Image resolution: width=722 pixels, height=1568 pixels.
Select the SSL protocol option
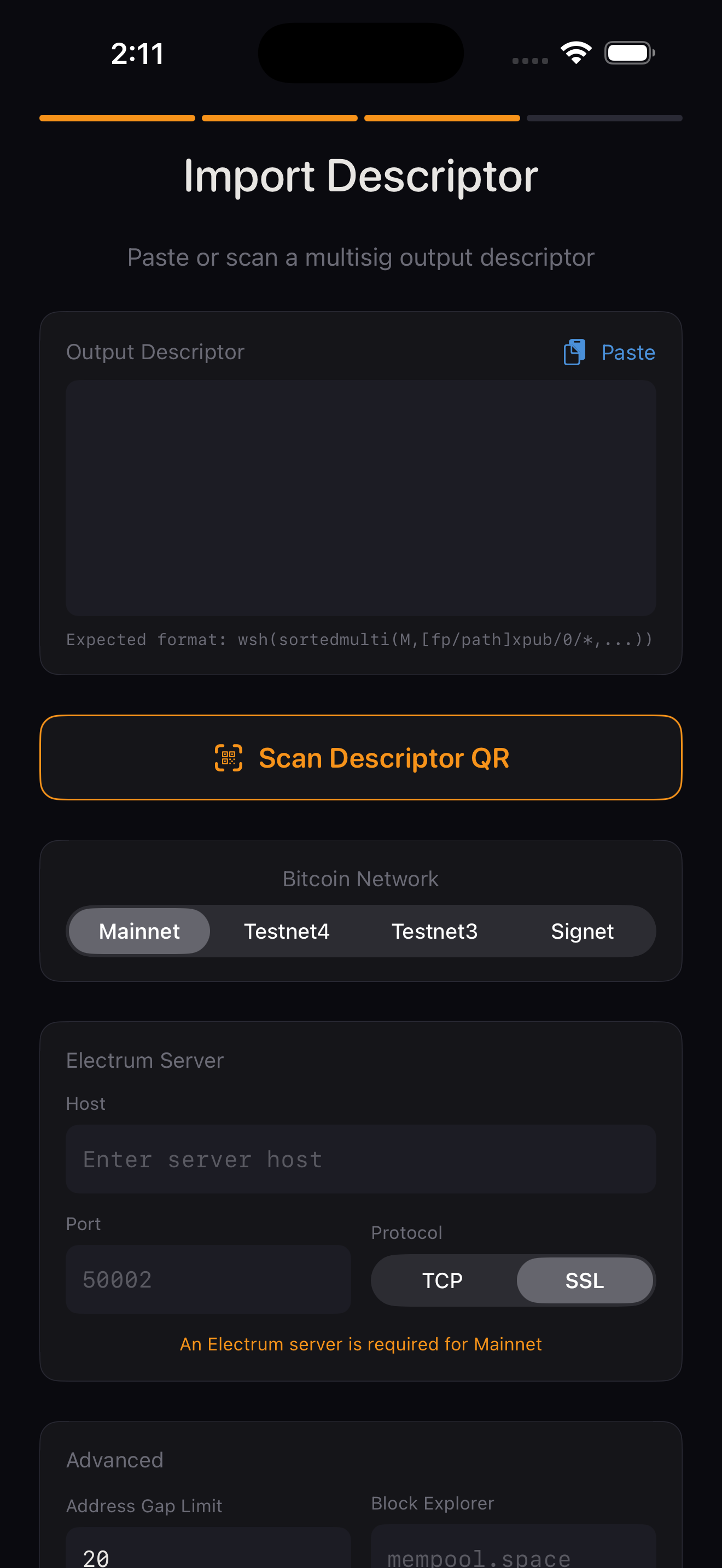585,1280
